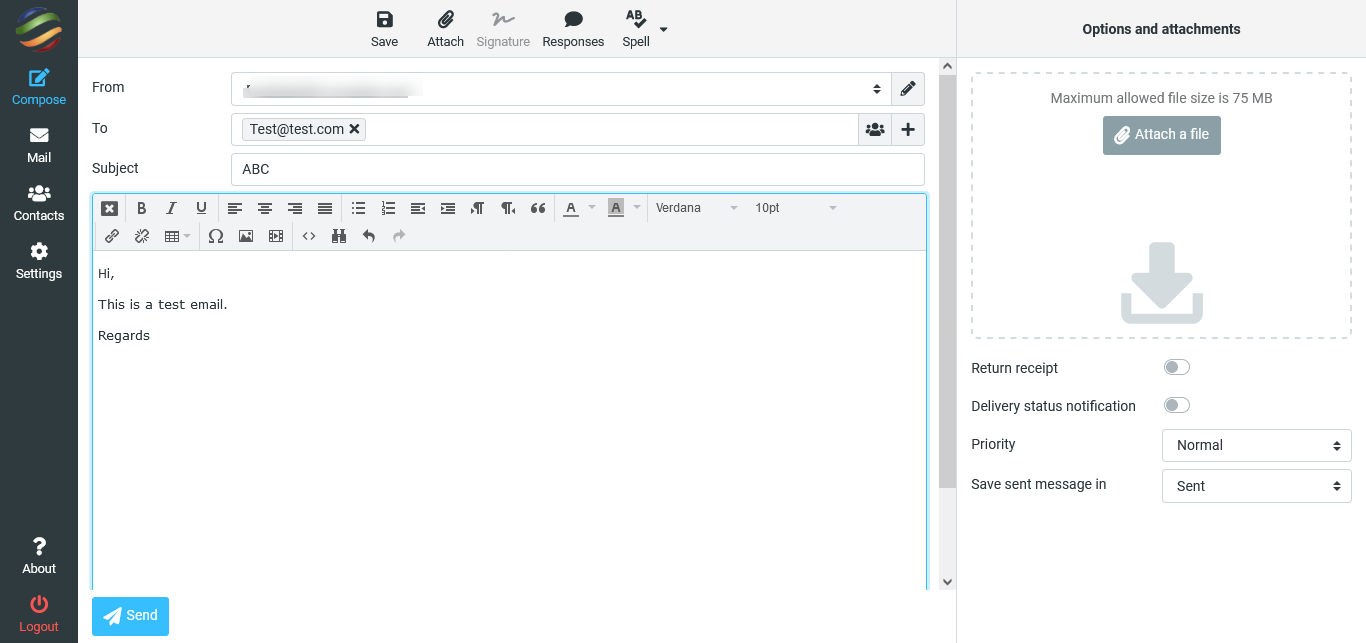Screen dimensions: 1366x643
Task: Open the Priority dropdown
Action: (x=1256, y=445)
